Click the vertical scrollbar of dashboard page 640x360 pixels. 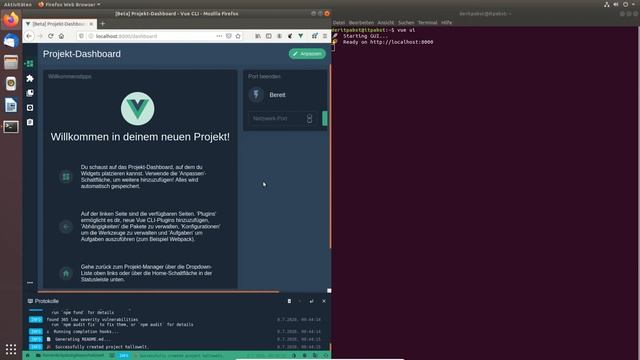[330, 156]
